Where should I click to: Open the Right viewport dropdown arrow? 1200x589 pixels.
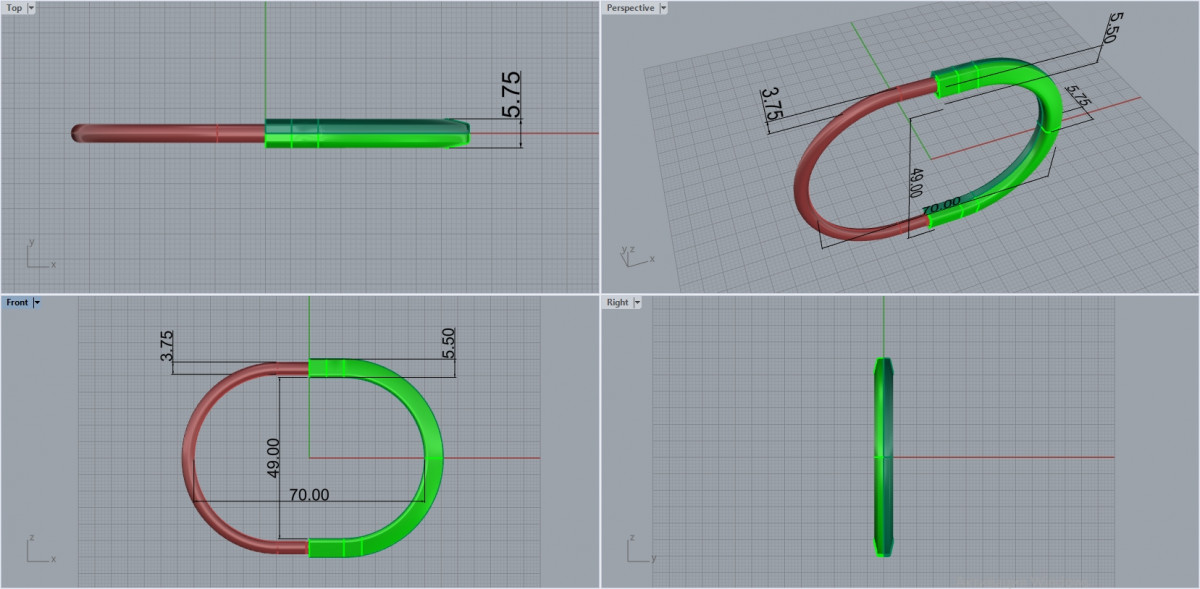point(637,302)
